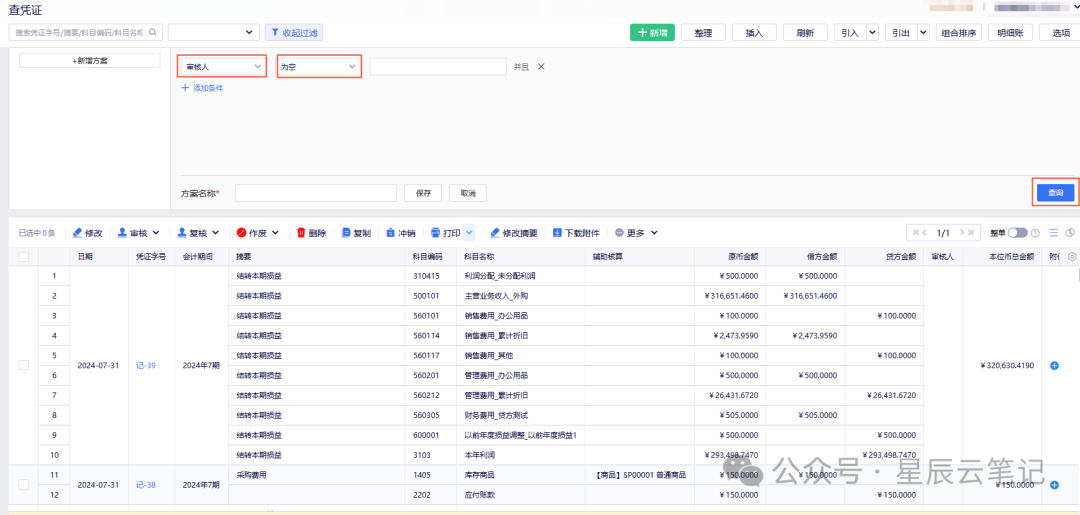Open the 更多 menu
This screenshot has height=515, width=1080.
pos(636,233)
